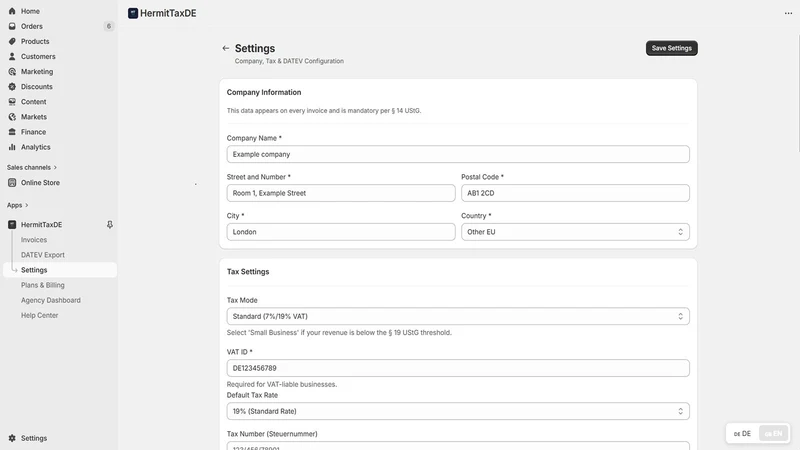Click the Tax Number (Steuernummer) input field

[x=458, y=445]
